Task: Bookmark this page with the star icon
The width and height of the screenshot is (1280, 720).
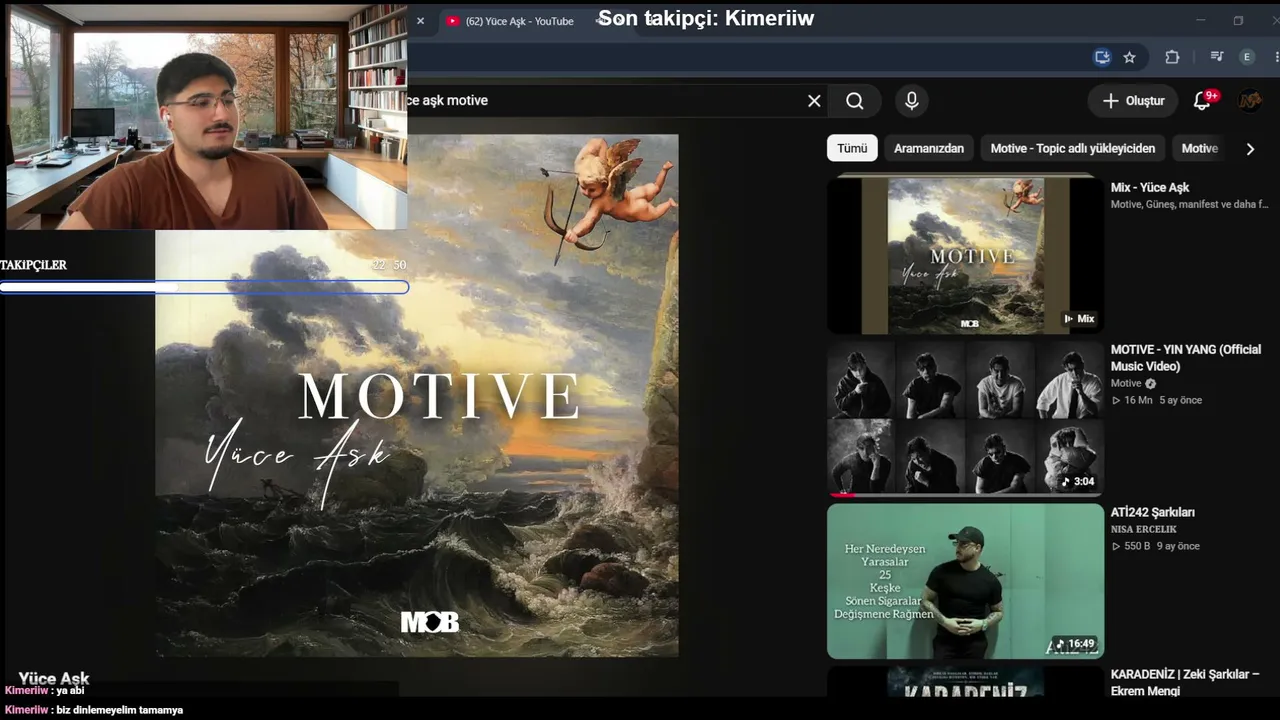Action: tap(1129, 57)
